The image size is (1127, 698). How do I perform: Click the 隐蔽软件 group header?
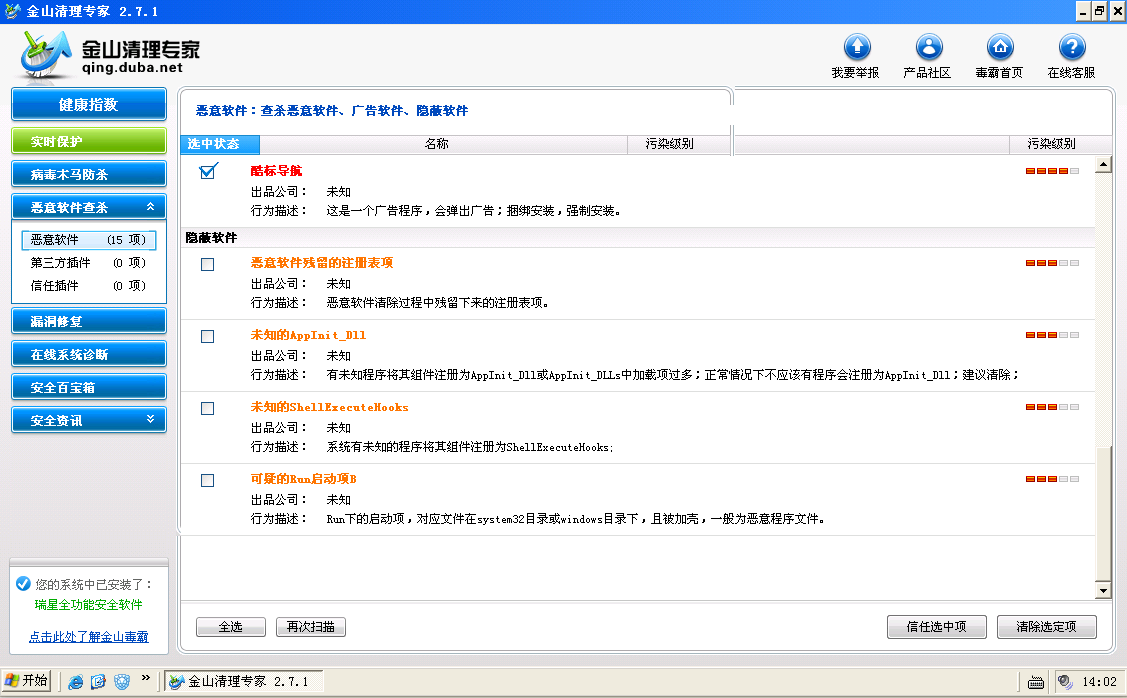(211, 237)
